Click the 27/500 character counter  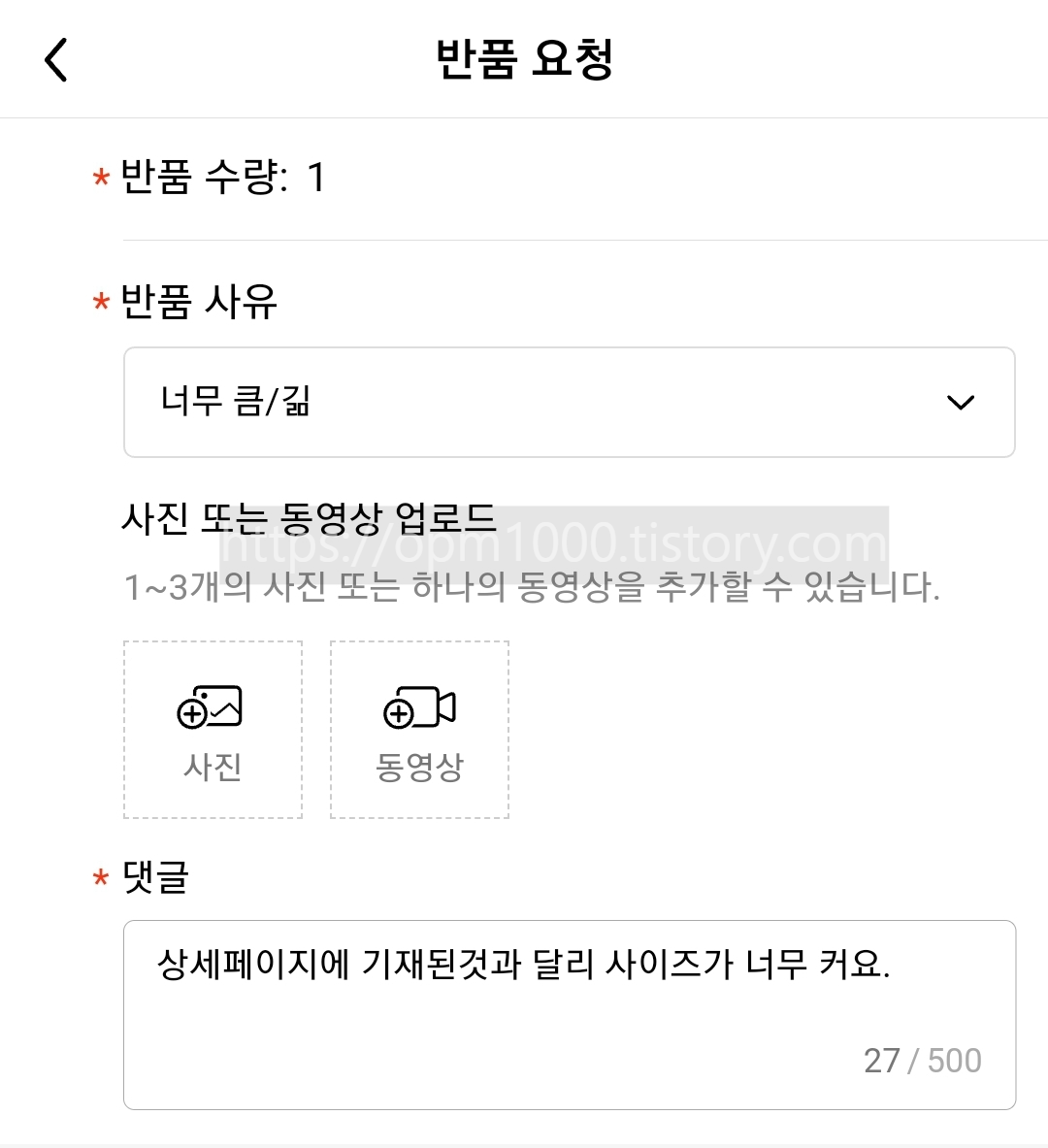922,1060
